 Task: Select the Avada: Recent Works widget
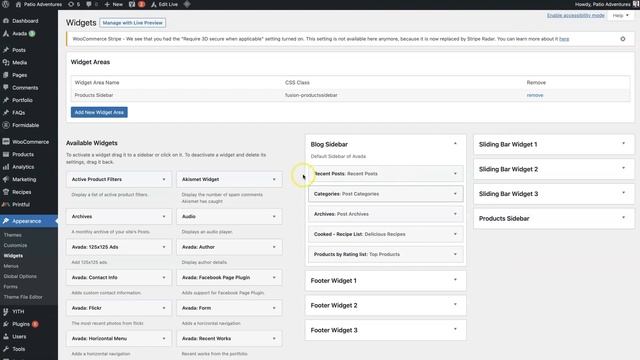(229, 339)
